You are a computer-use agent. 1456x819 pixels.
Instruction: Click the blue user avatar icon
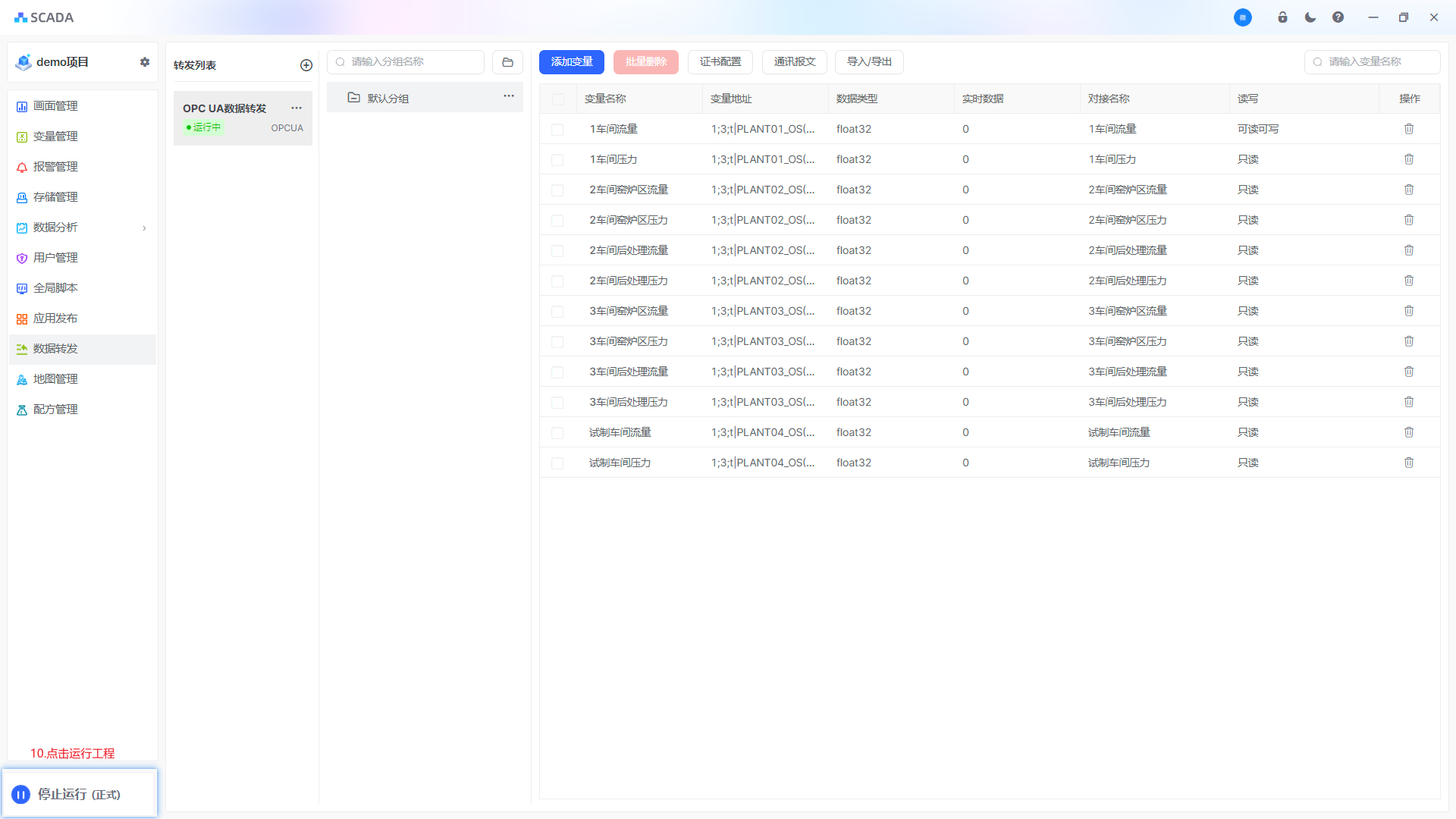tap(1242, 17)
